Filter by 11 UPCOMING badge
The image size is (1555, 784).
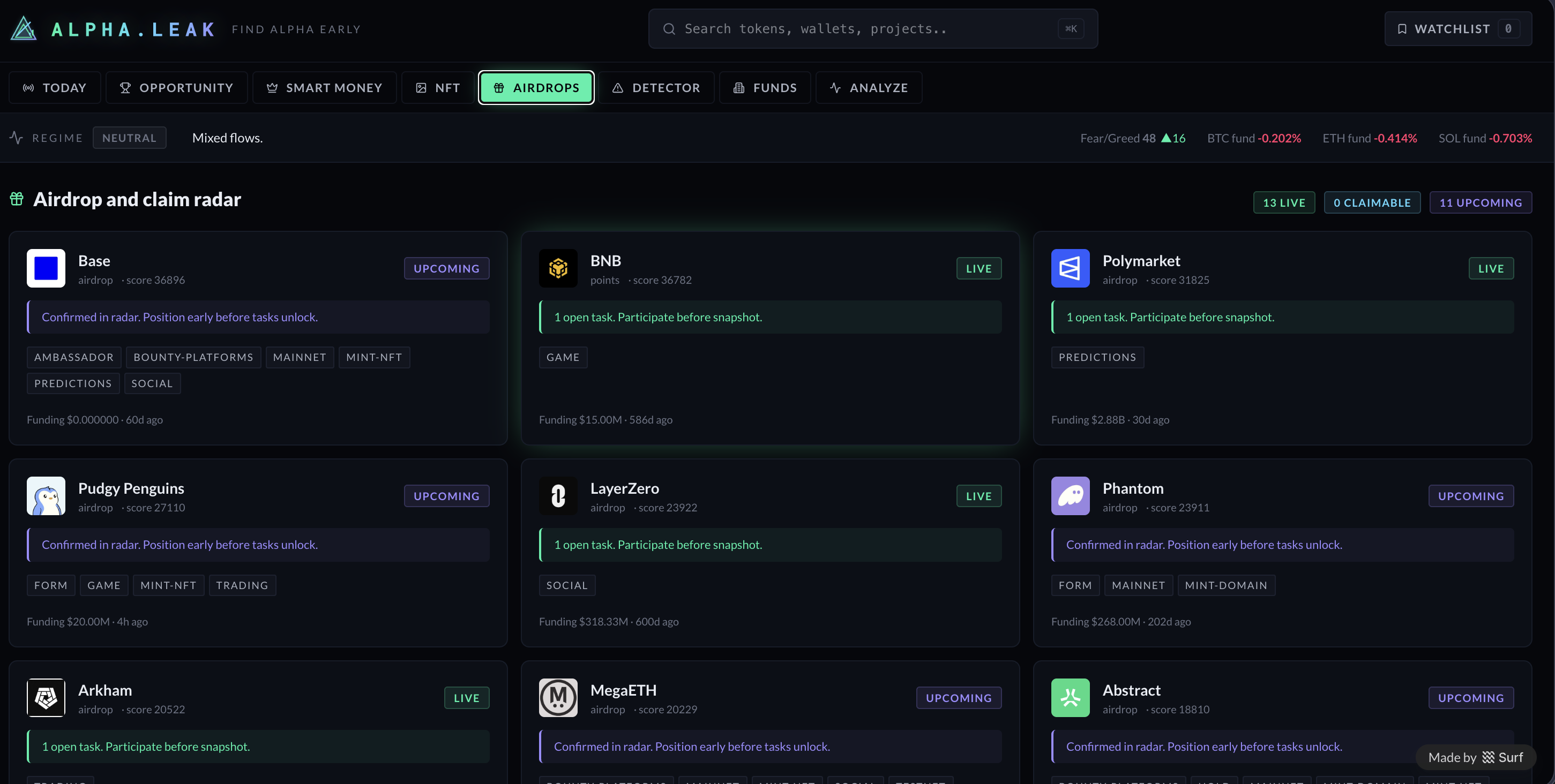pyautogui.click(x=1480, y=202)
